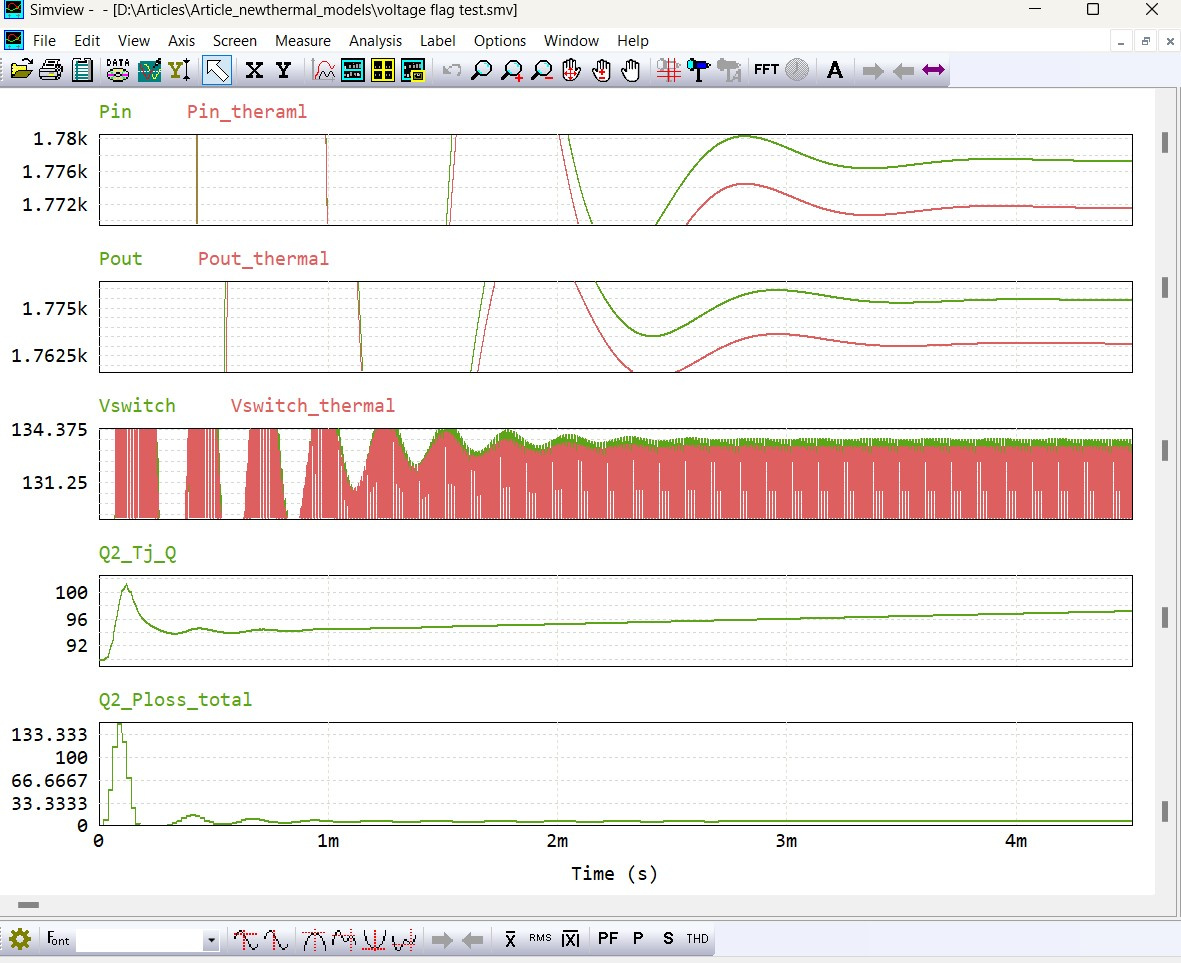The height and width of the screenshot is (963, 1181).
Task: Click the yellow four-pane grid icon
Action: pyautogui.click(x=383, y=70)
